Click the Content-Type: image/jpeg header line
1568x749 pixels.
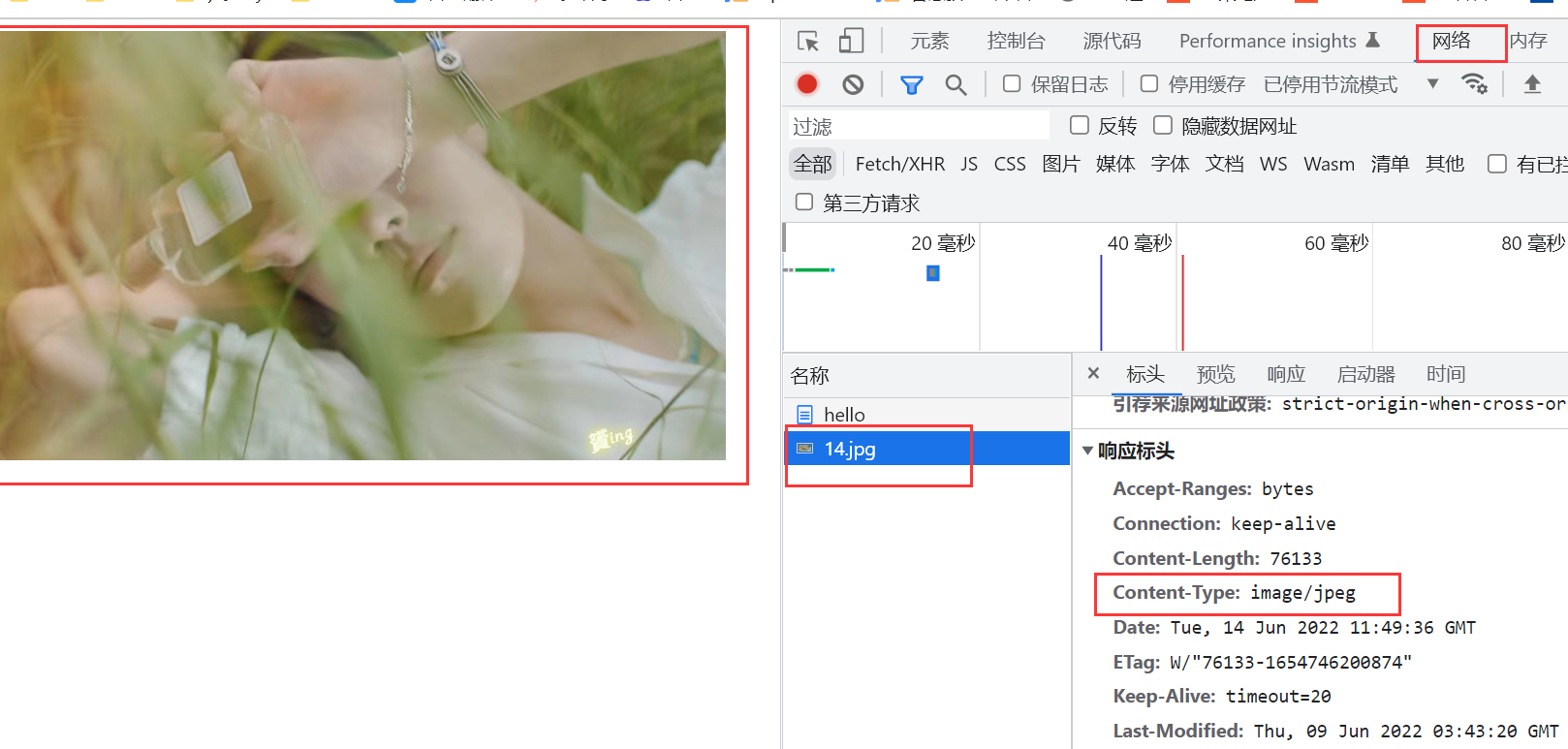coord(1234,593)
